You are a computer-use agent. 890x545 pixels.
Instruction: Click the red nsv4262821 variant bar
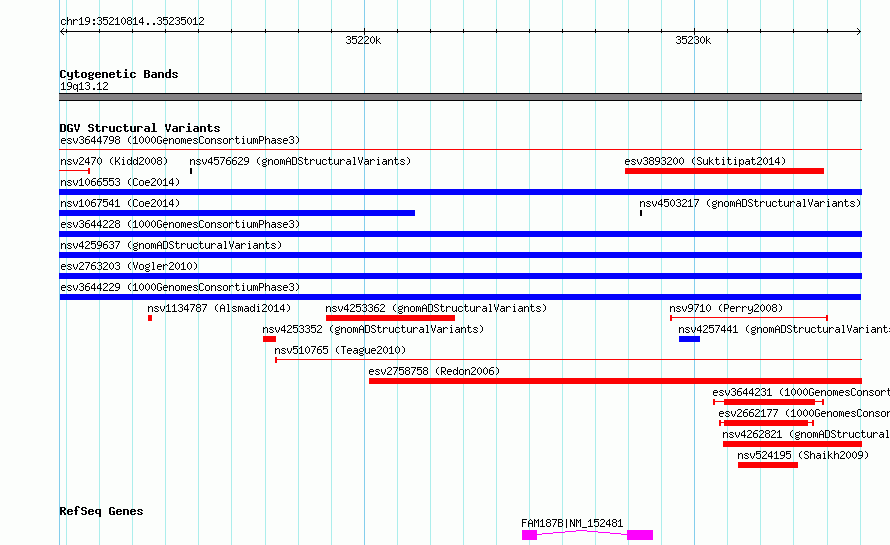(x=792, y=444)
